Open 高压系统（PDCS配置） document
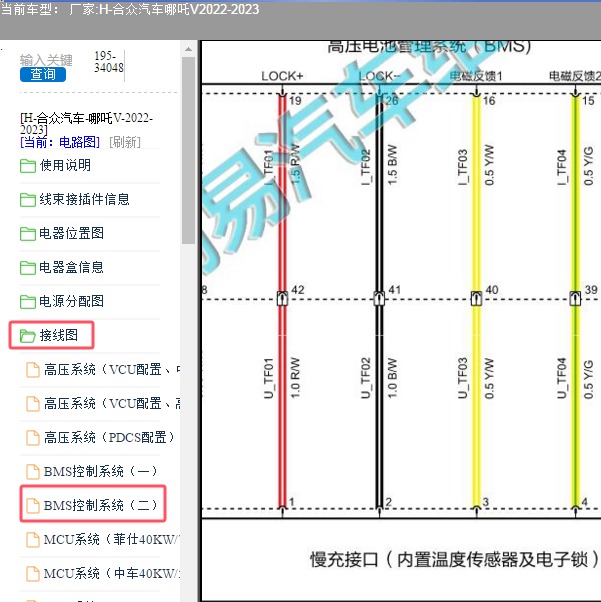The image size is (601, 602). click(109, 437)
